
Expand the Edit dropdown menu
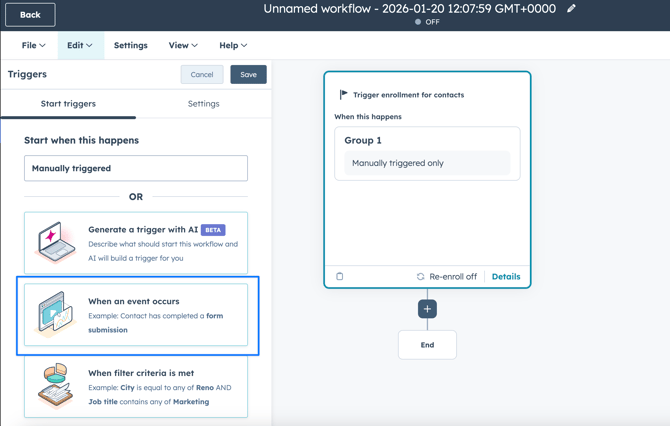coord(80,45)
